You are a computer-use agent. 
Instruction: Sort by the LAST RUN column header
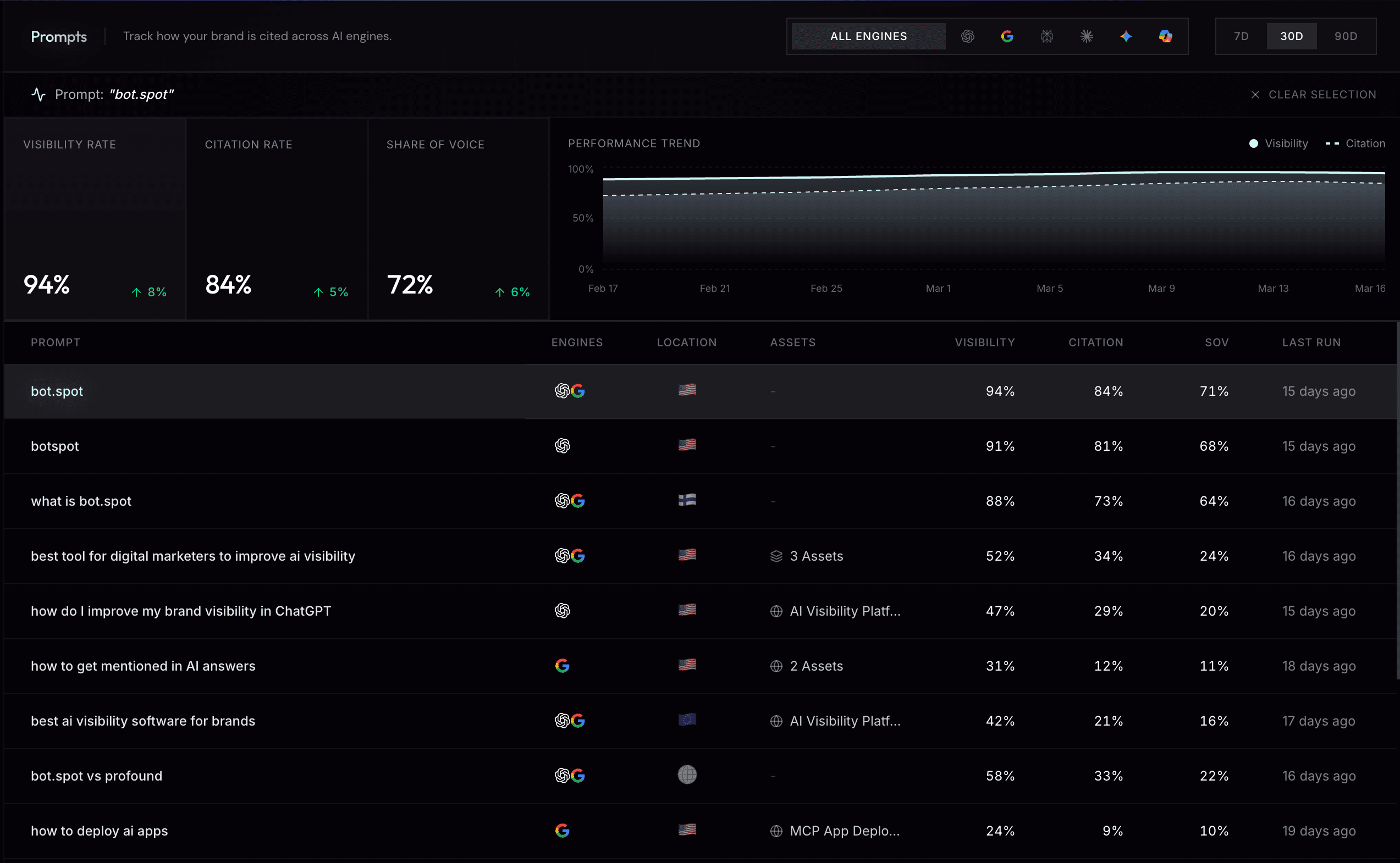point(1311,342)
